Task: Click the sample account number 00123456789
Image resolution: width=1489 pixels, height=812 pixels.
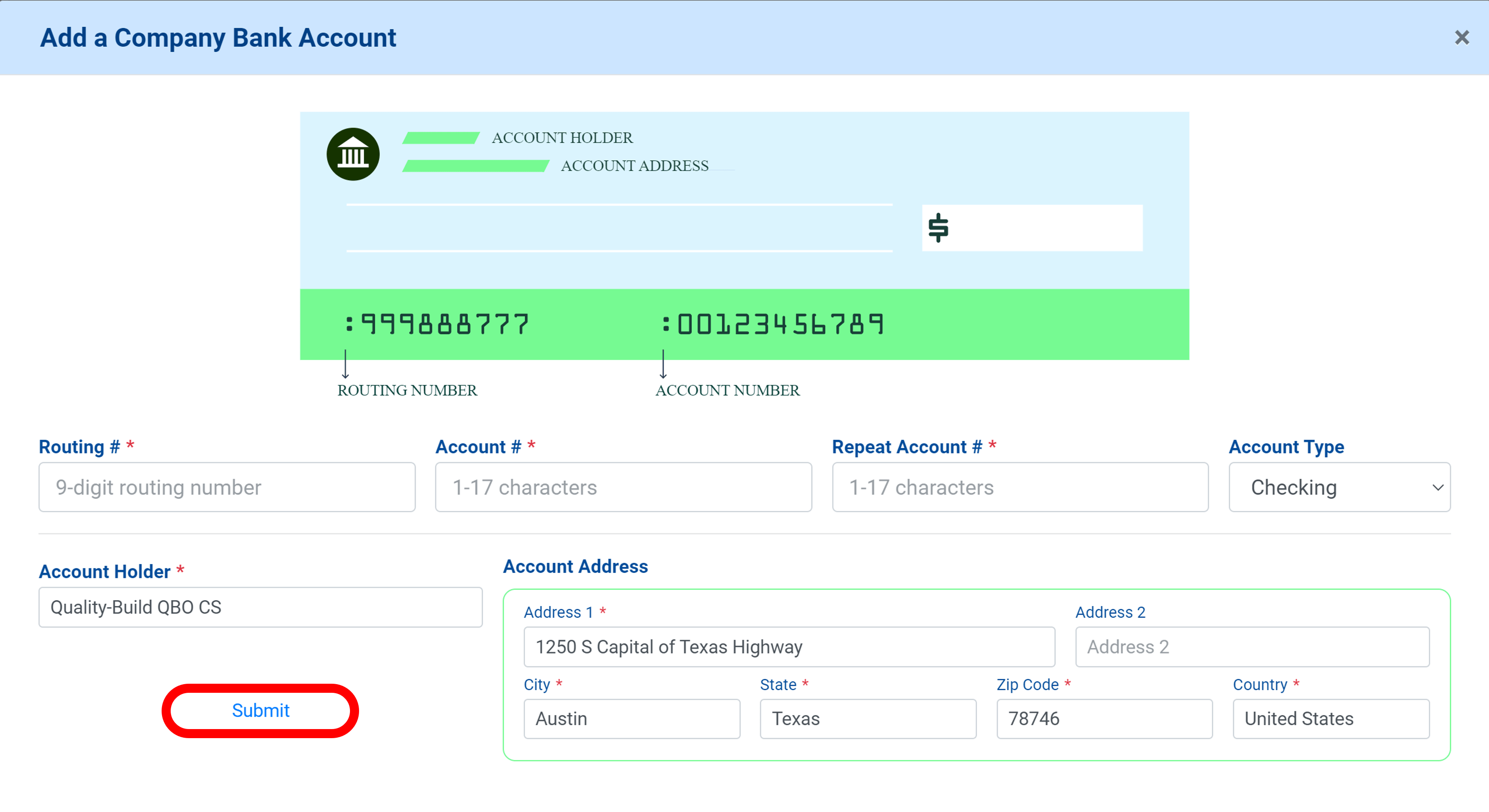Action: (x=773, y=324)
